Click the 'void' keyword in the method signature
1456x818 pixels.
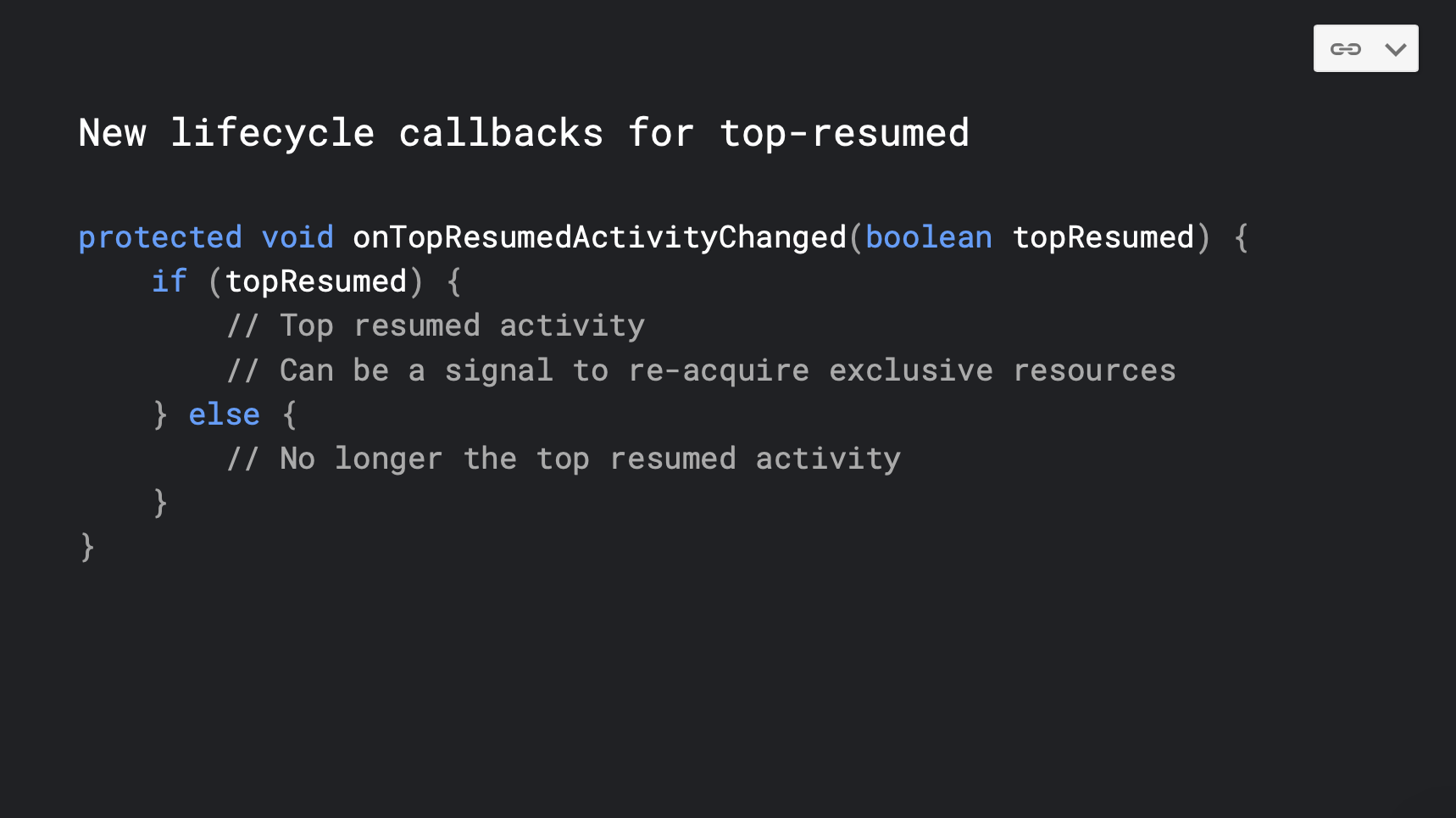click(297, 237)
